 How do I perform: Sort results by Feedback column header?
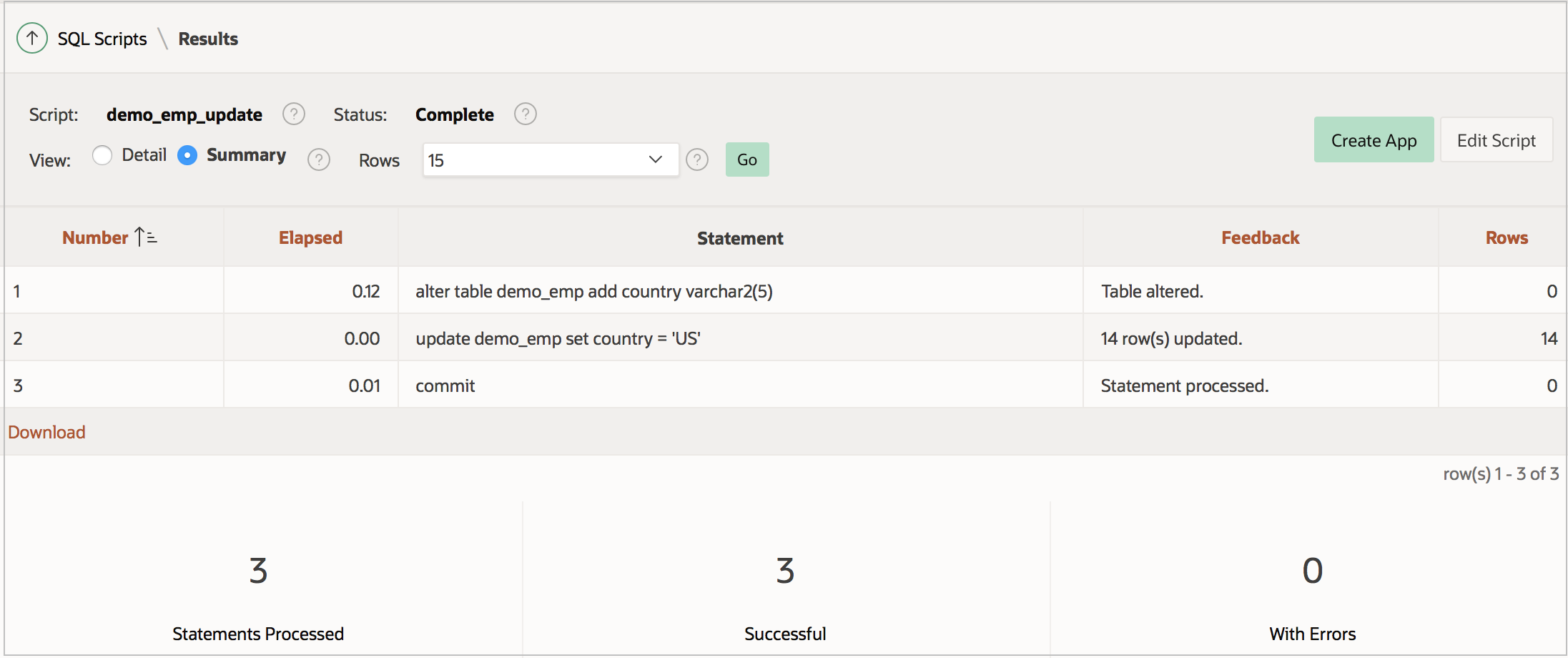[1260, 238]
